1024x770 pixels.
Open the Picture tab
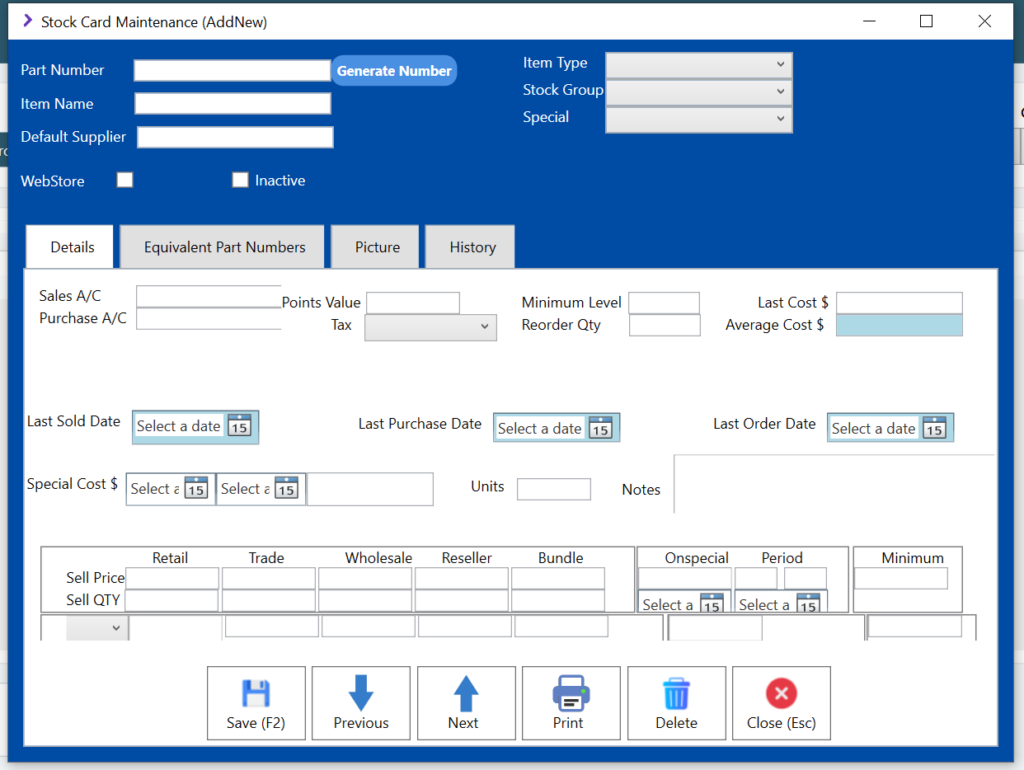(x=377, y=247)
